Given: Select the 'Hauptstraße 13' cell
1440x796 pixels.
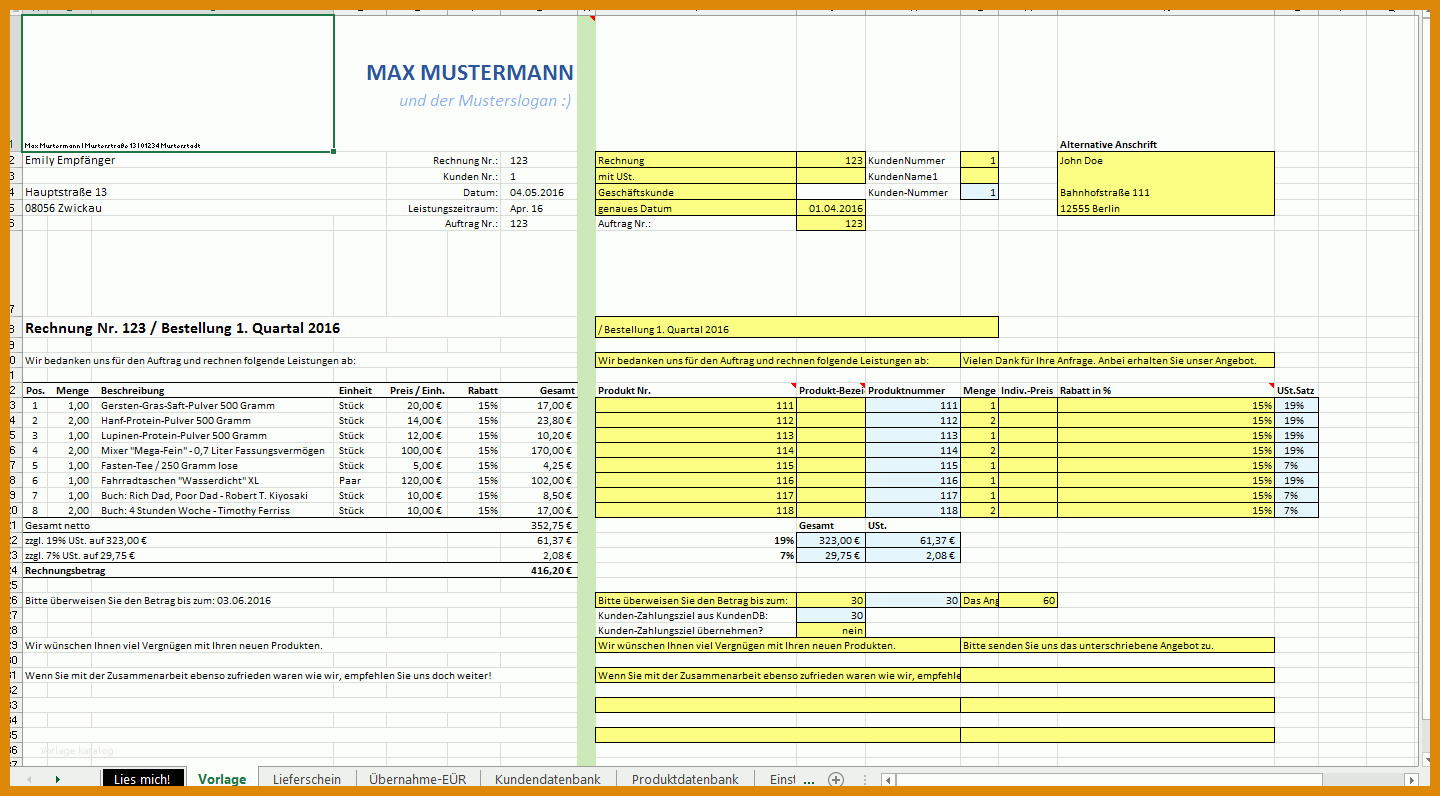Looking at the screenshot, I should coord(66,192).
